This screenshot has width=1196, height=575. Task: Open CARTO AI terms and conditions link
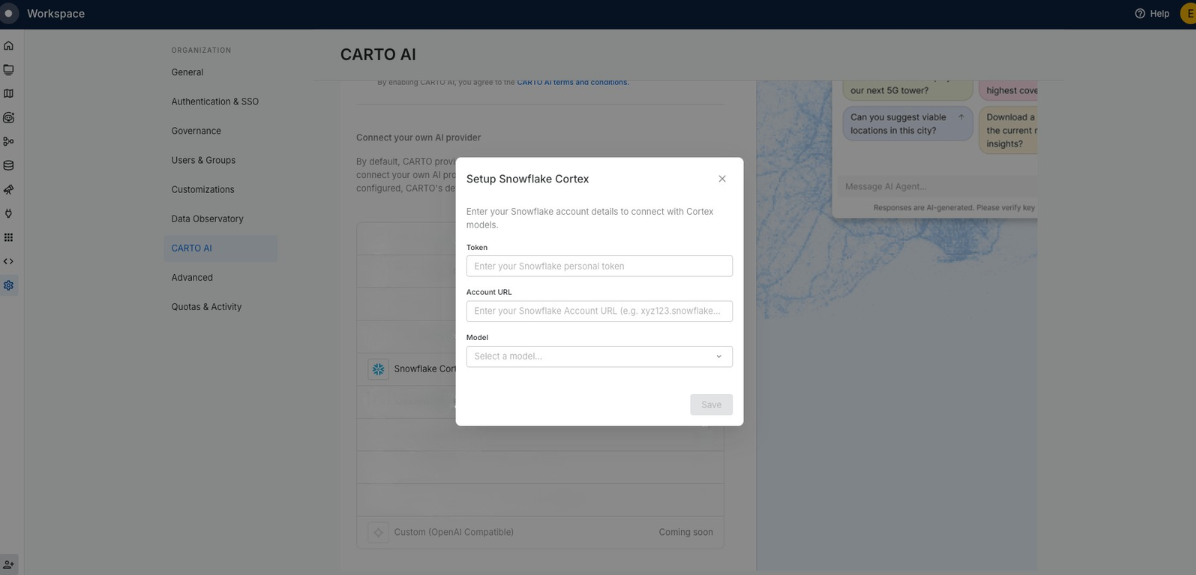[573, 82]
